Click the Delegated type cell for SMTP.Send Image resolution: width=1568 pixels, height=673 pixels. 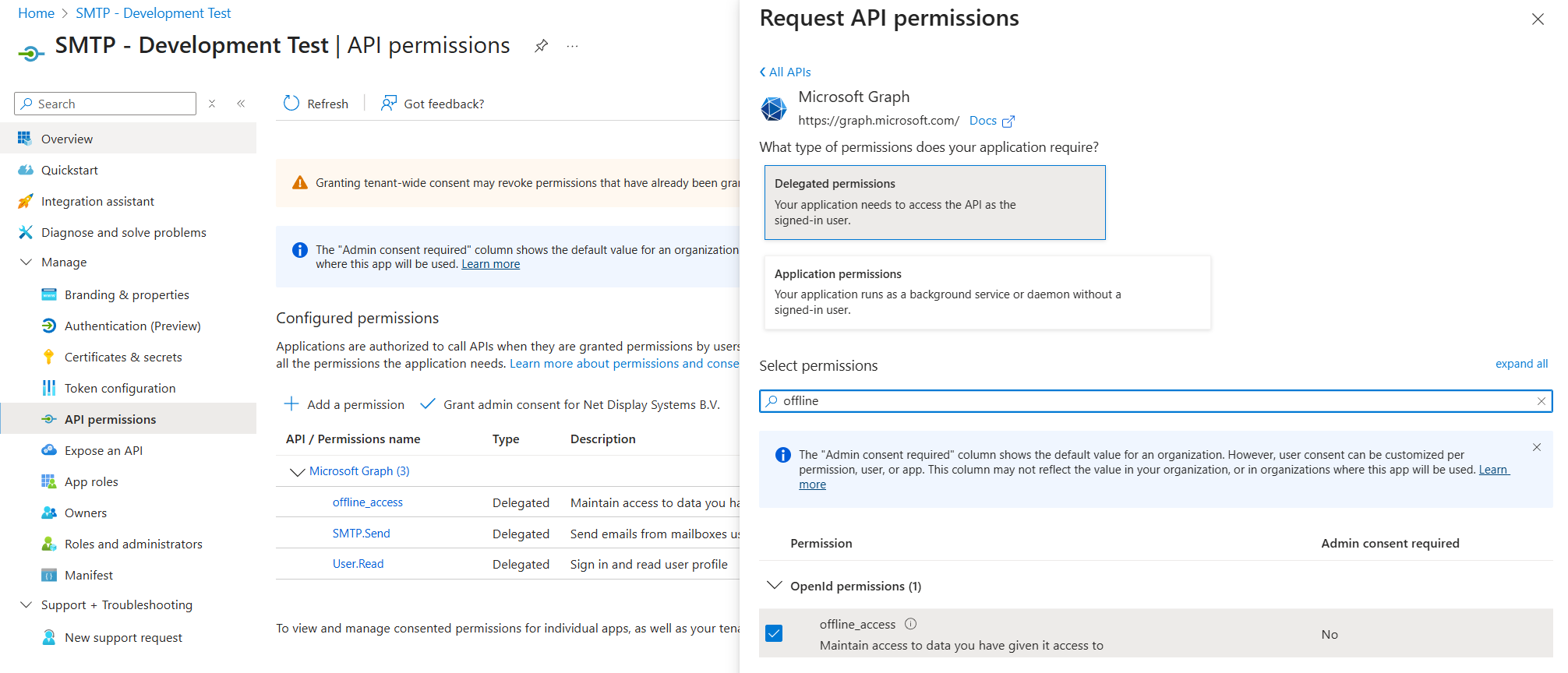tap(521, 534)
